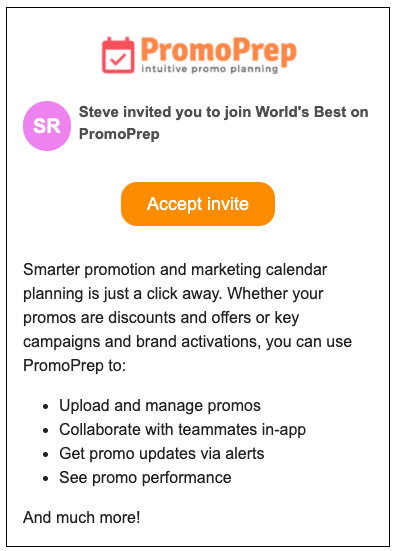Click the PromoPrep orange logo wordmark

[x=219, y=50]
